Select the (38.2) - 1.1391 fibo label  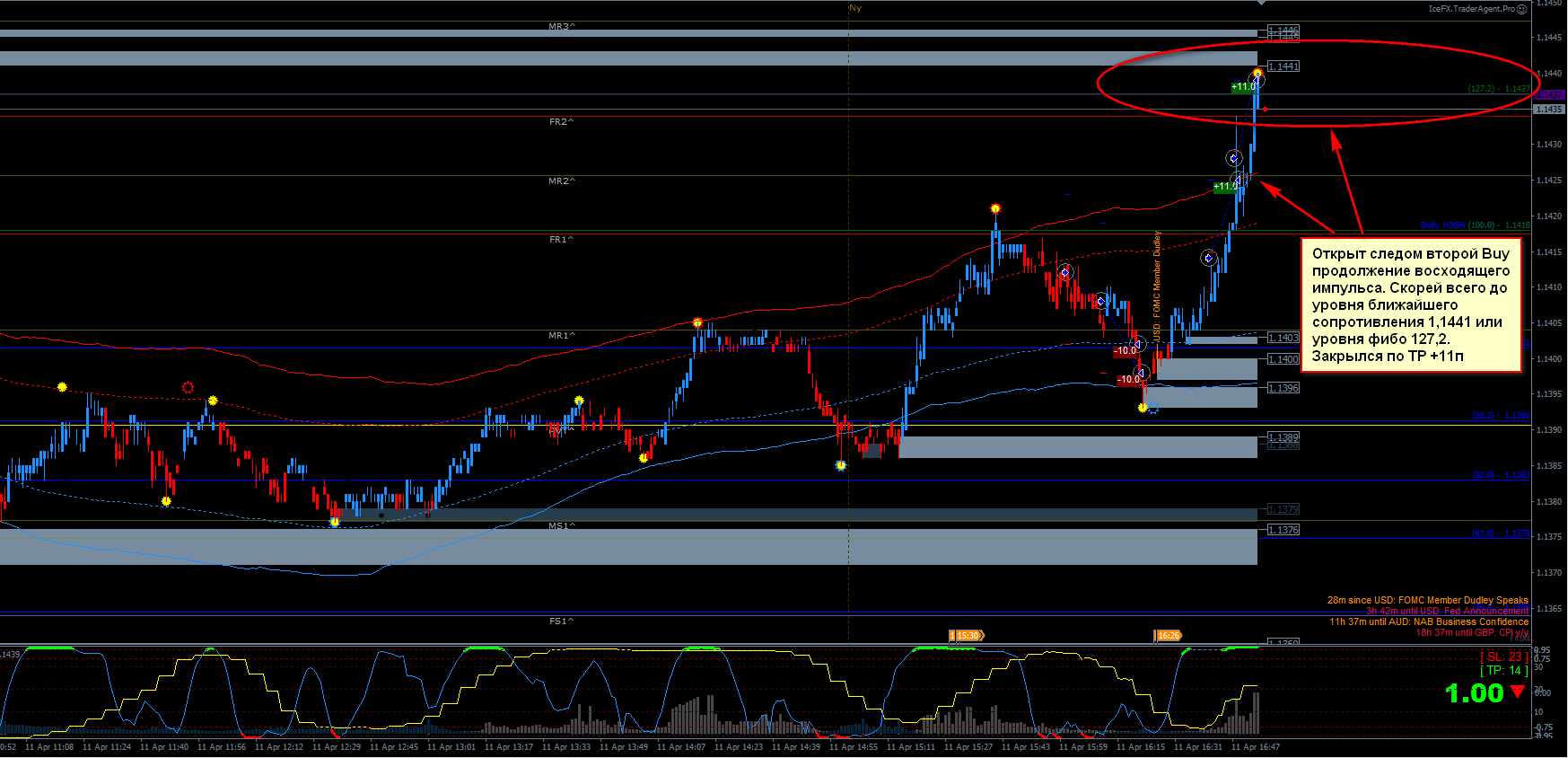(x=1501, y=416)
